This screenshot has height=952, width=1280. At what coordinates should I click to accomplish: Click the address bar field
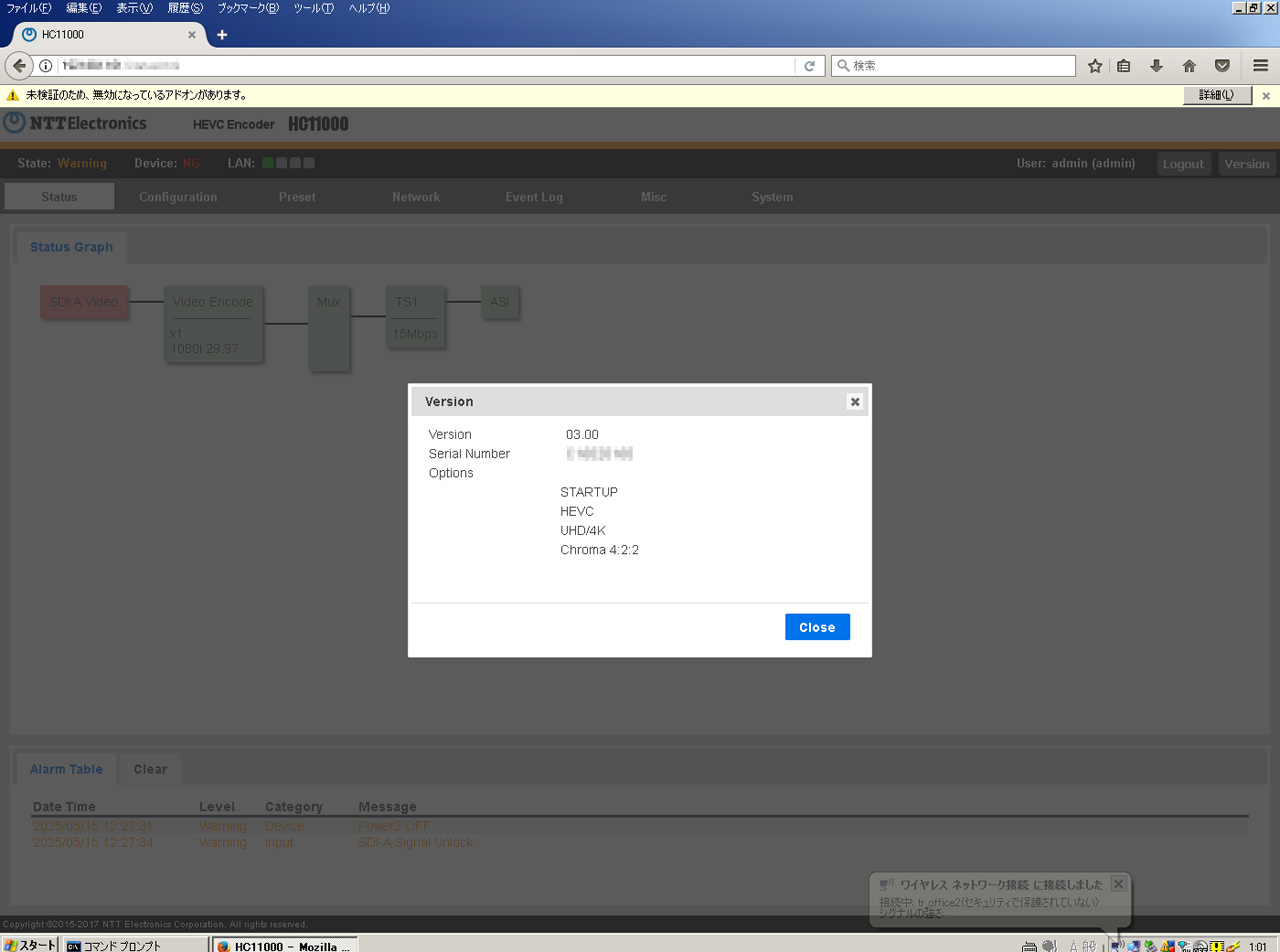coord(425,66)
